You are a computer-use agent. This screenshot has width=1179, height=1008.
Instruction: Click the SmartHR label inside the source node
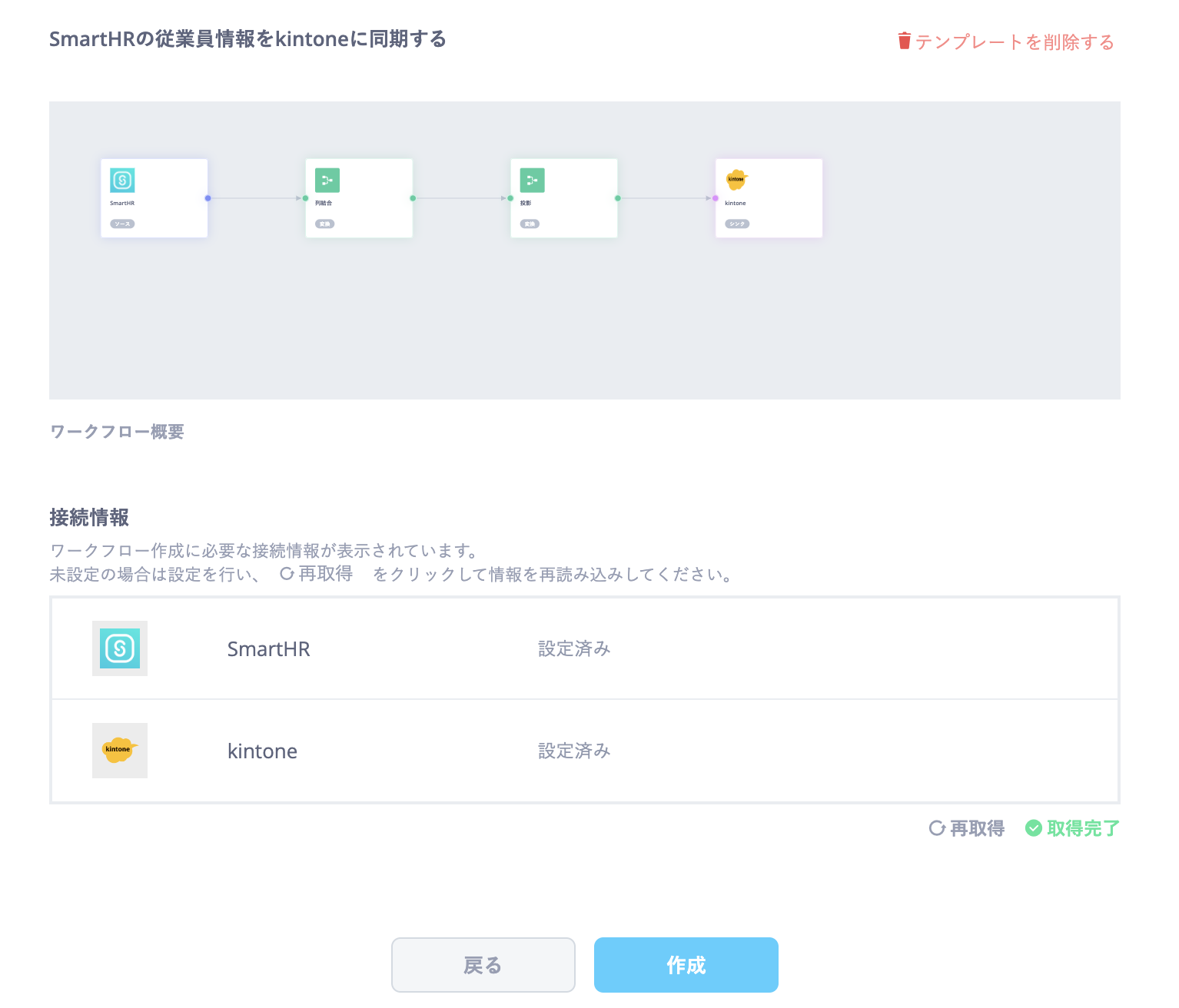(122, 204)
